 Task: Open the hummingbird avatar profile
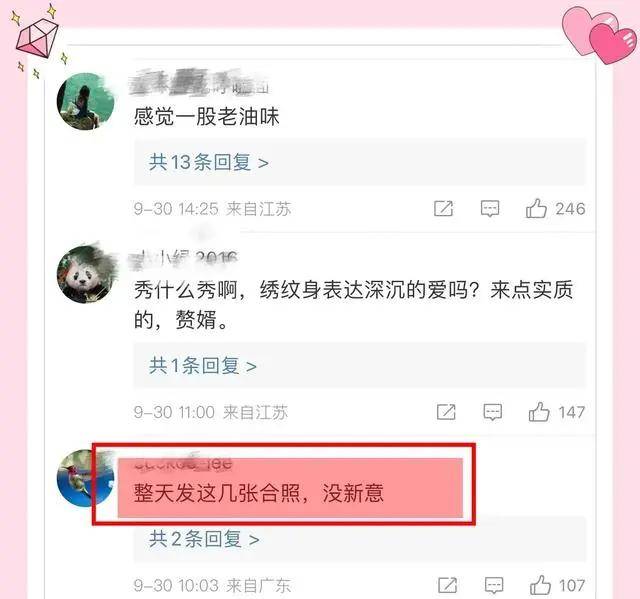click(x=84, y=478)
